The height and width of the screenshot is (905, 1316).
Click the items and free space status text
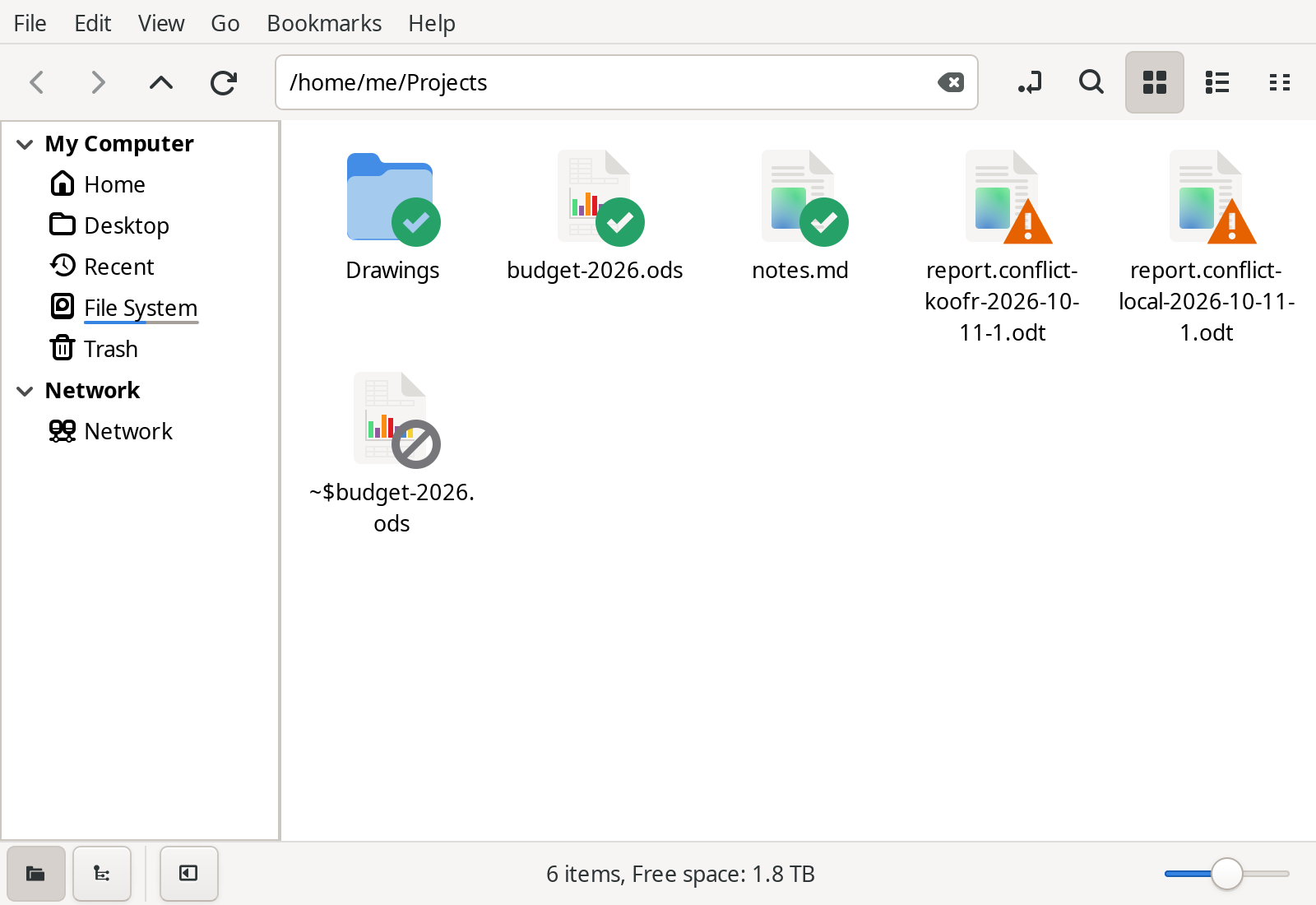pyautogui.click(x=680, y=874)
